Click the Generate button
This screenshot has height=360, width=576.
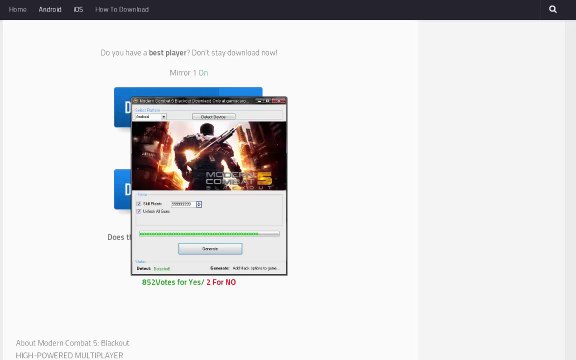pyautogui.click(x=210, y=249)
